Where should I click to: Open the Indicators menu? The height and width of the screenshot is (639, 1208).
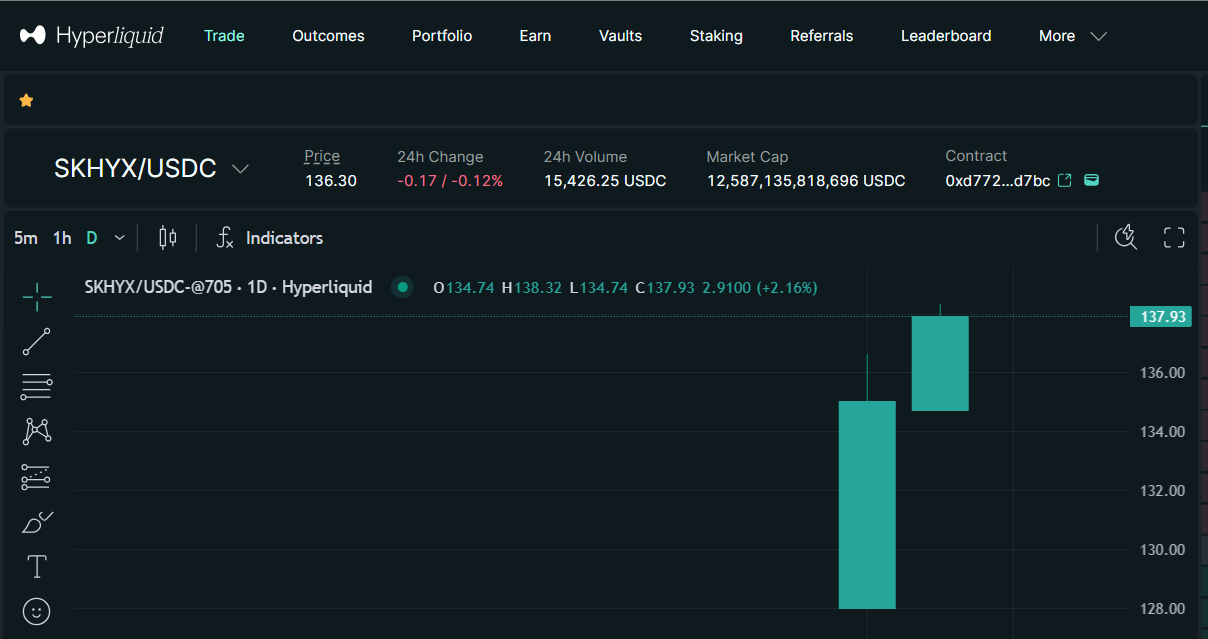(x=270, y=238)
